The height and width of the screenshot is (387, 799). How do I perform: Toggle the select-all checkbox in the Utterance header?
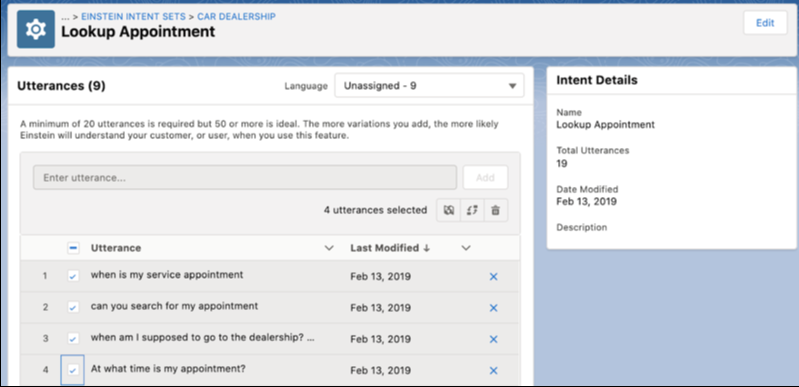(73, 248)
